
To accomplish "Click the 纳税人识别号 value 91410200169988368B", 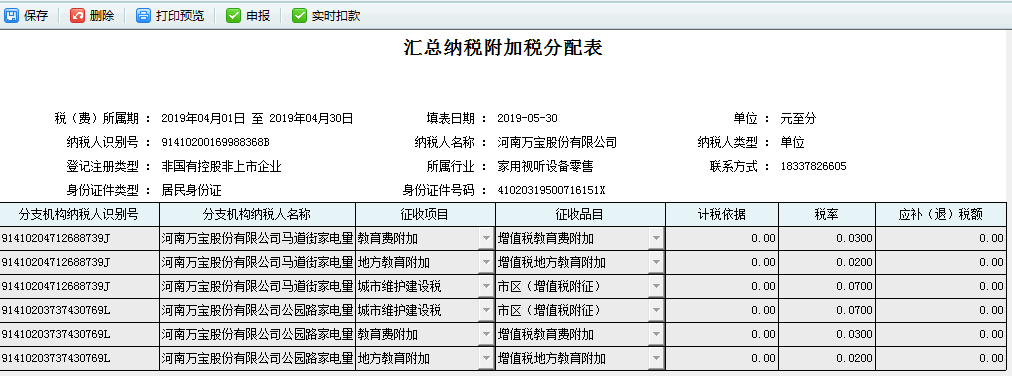I will tap(215, 143).
